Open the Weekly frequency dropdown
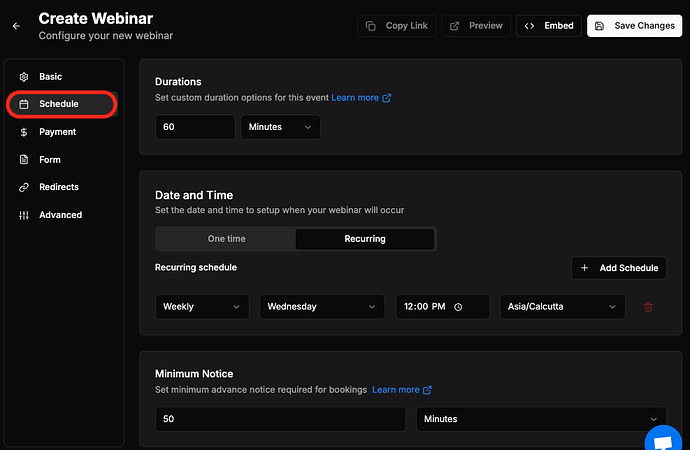The height and width of the screenshot is (450, 690). coord(202,307)
